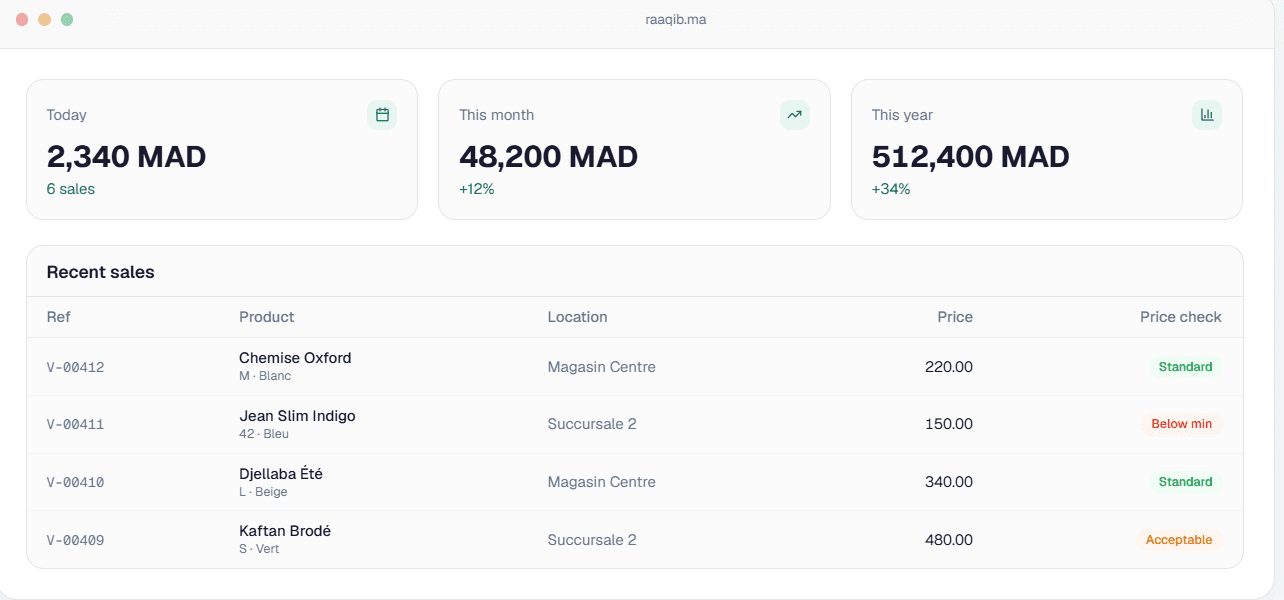Select the Djellaba Été product name
Screen dimensions: 1284x600
point(281,473)
